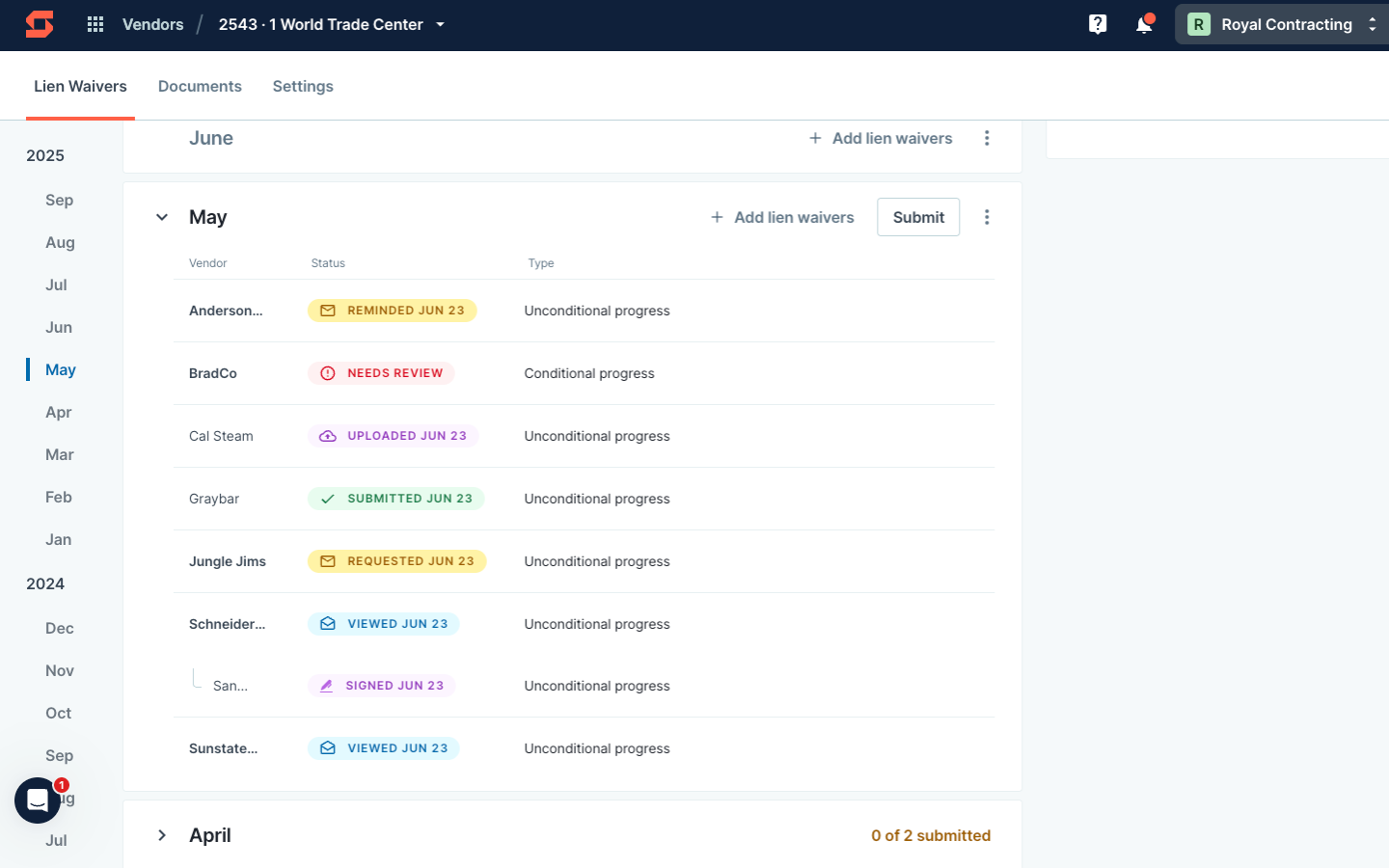
Task: Open the help question mark icon
Action: tap(1098, 24)
